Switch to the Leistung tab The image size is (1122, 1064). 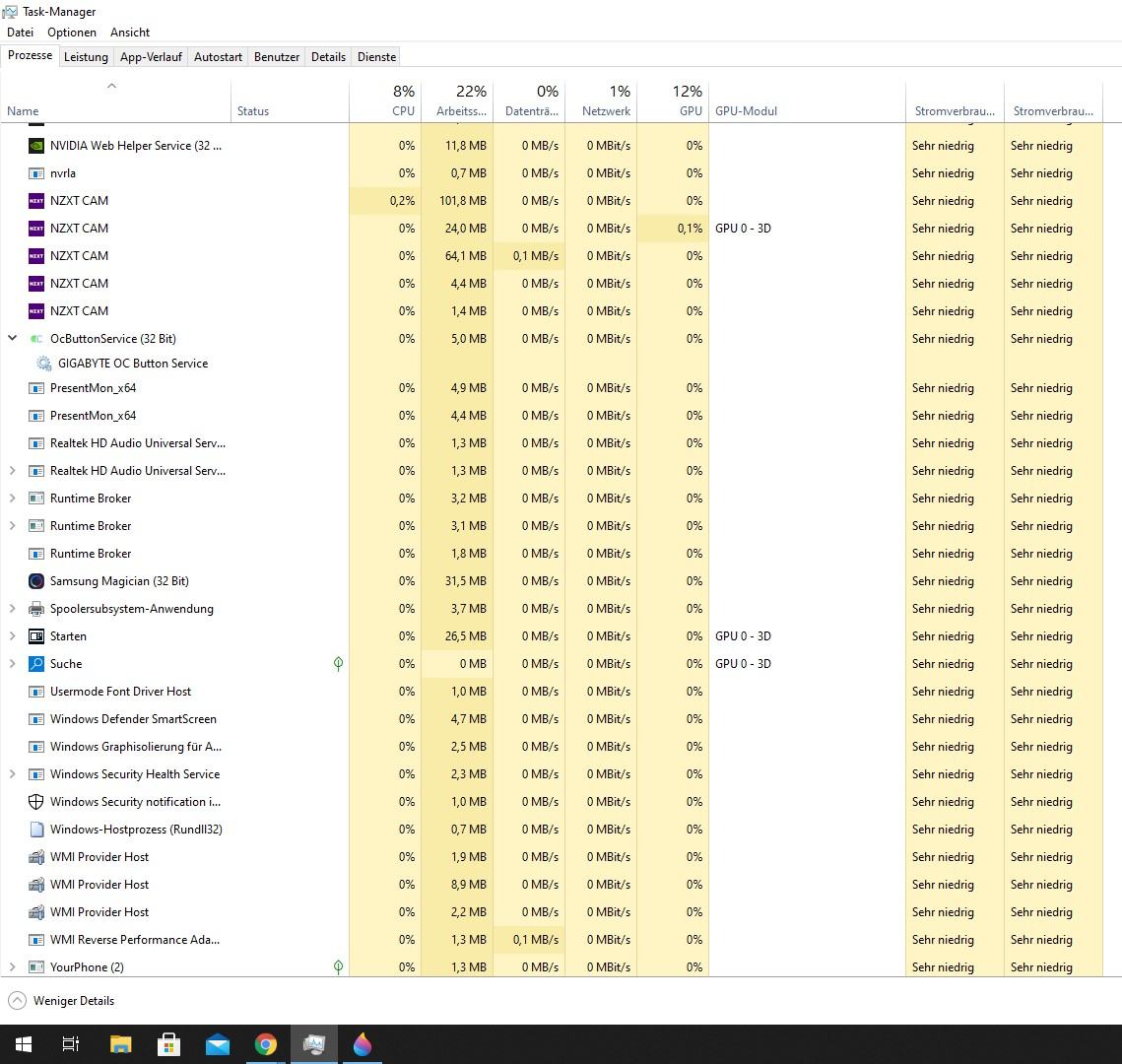[x=86, y=57]
